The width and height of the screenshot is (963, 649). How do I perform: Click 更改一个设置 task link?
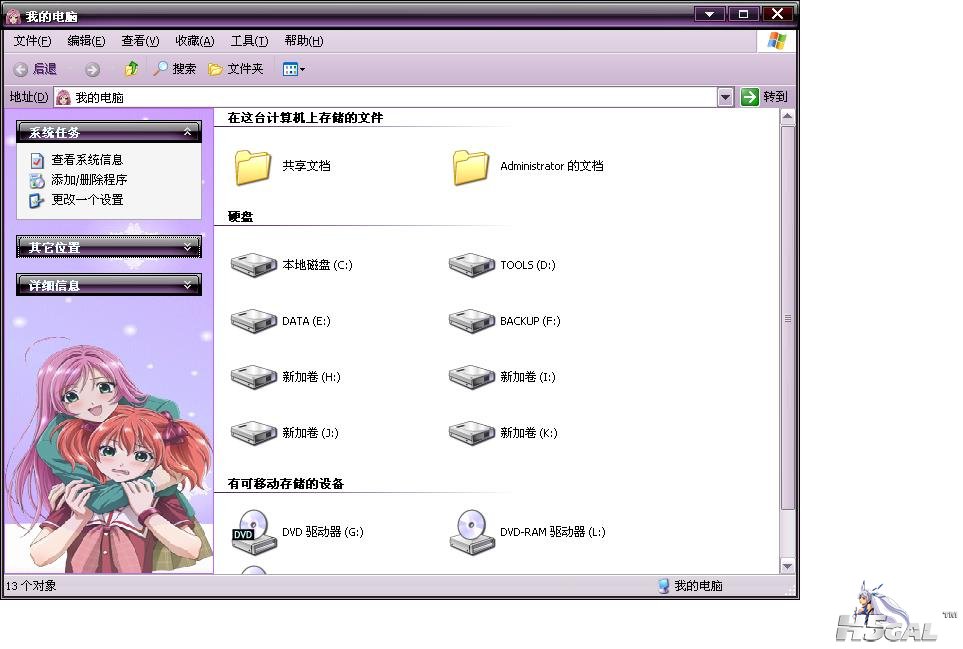tap(87, 200)
